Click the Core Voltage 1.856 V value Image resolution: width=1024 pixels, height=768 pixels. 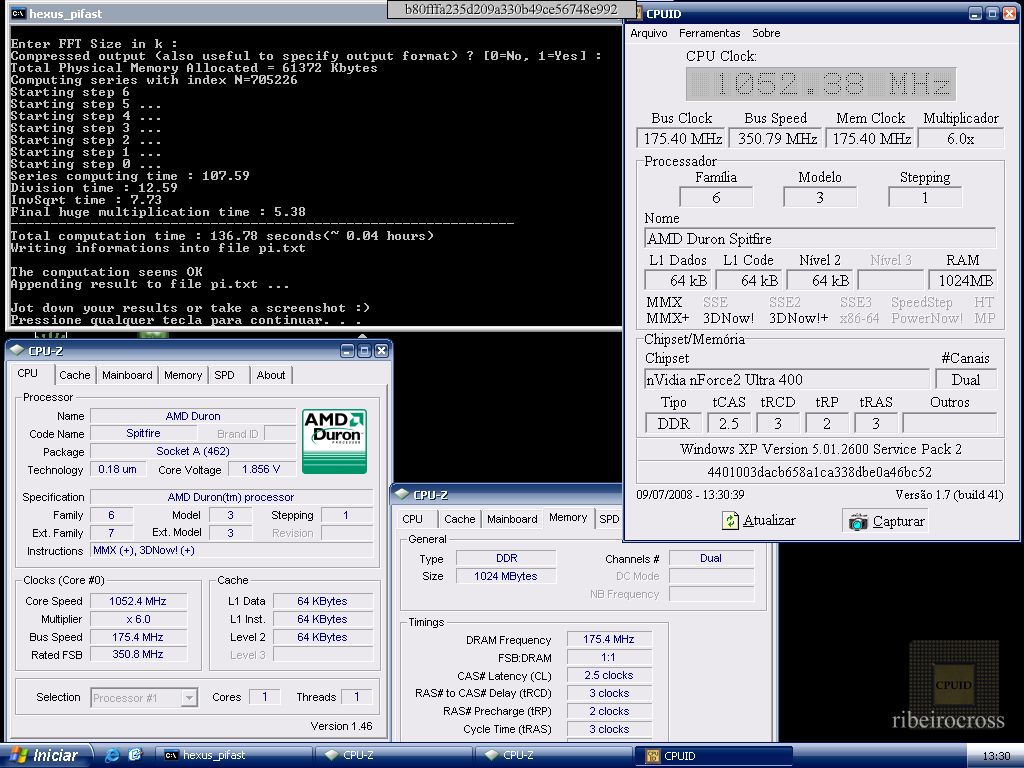click(261, 470)
